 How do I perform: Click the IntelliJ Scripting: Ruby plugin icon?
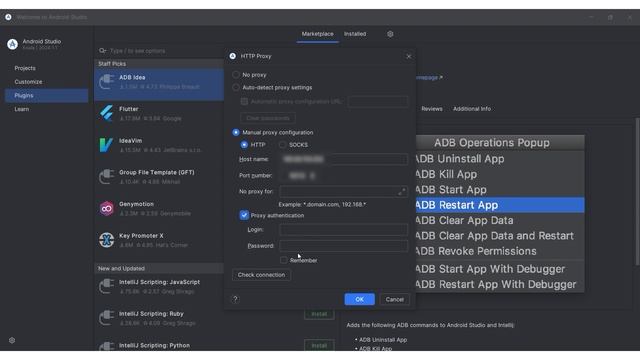[x=107, y=318]
